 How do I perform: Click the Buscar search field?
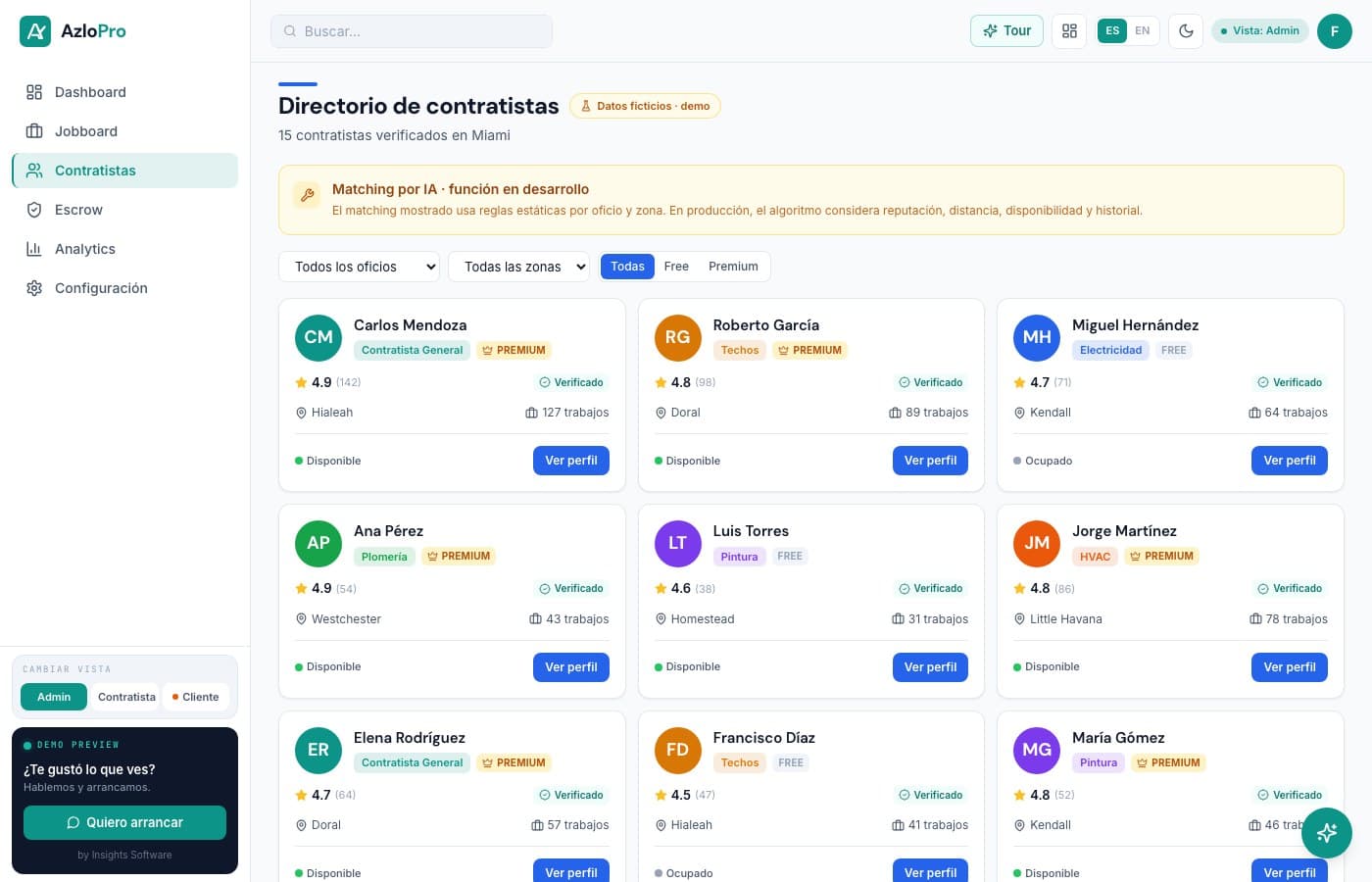[x=412, y=31]
